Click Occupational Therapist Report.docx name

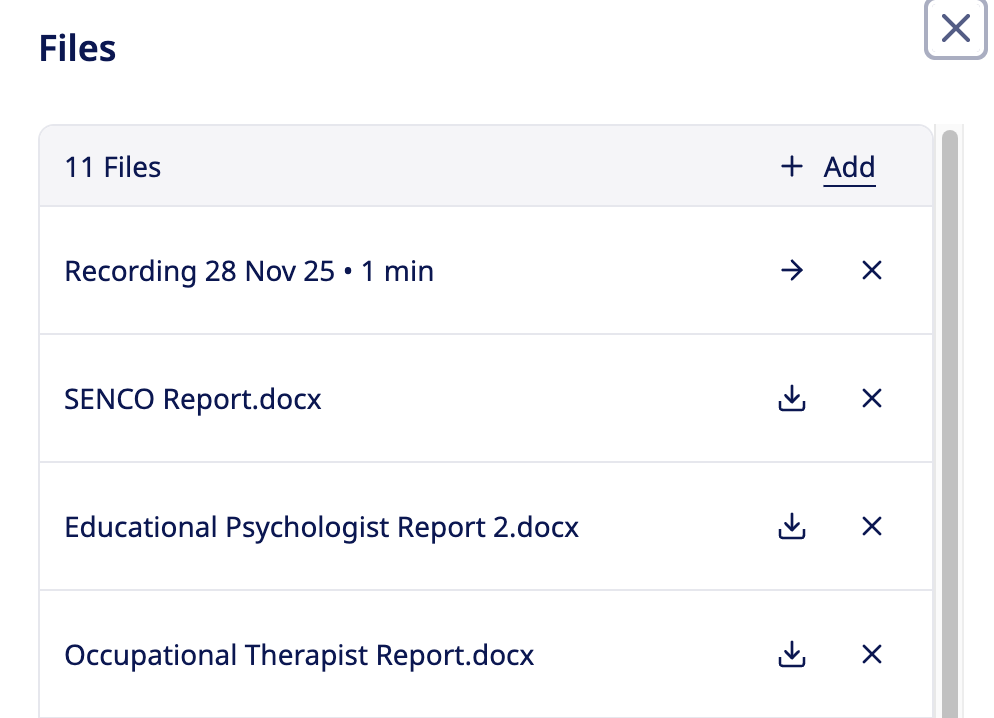[x=299, y=655]
